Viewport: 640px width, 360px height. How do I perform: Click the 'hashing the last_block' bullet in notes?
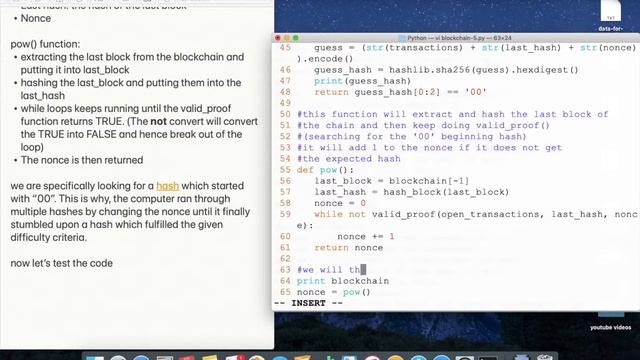pyautogui.click(x=131, y=89)
